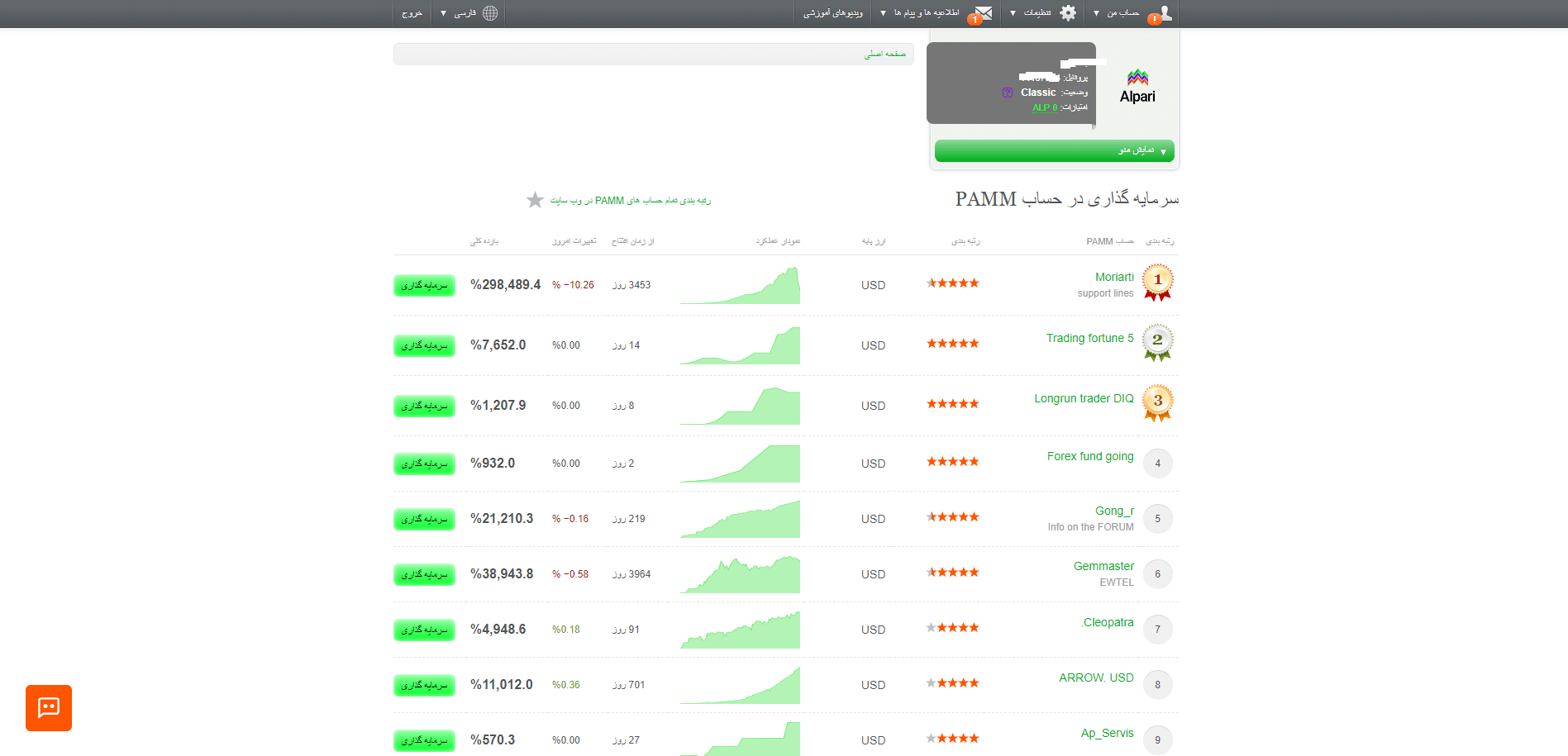Click the star rating in Ap_Servis row
This screenshot has height=756, width=1568.
952,739
